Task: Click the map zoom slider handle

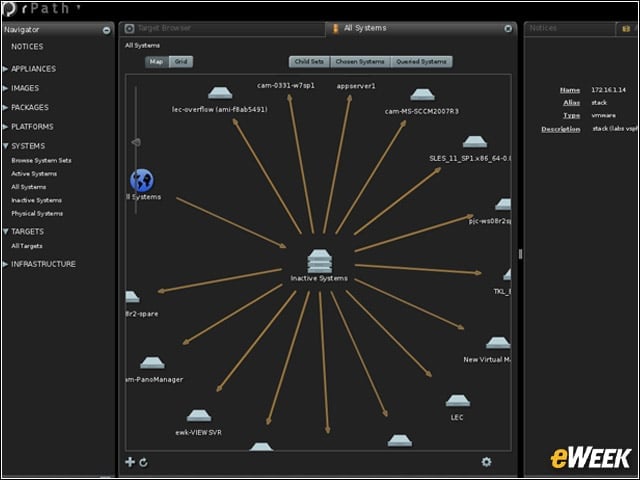Action: click(x=136, y=142)
